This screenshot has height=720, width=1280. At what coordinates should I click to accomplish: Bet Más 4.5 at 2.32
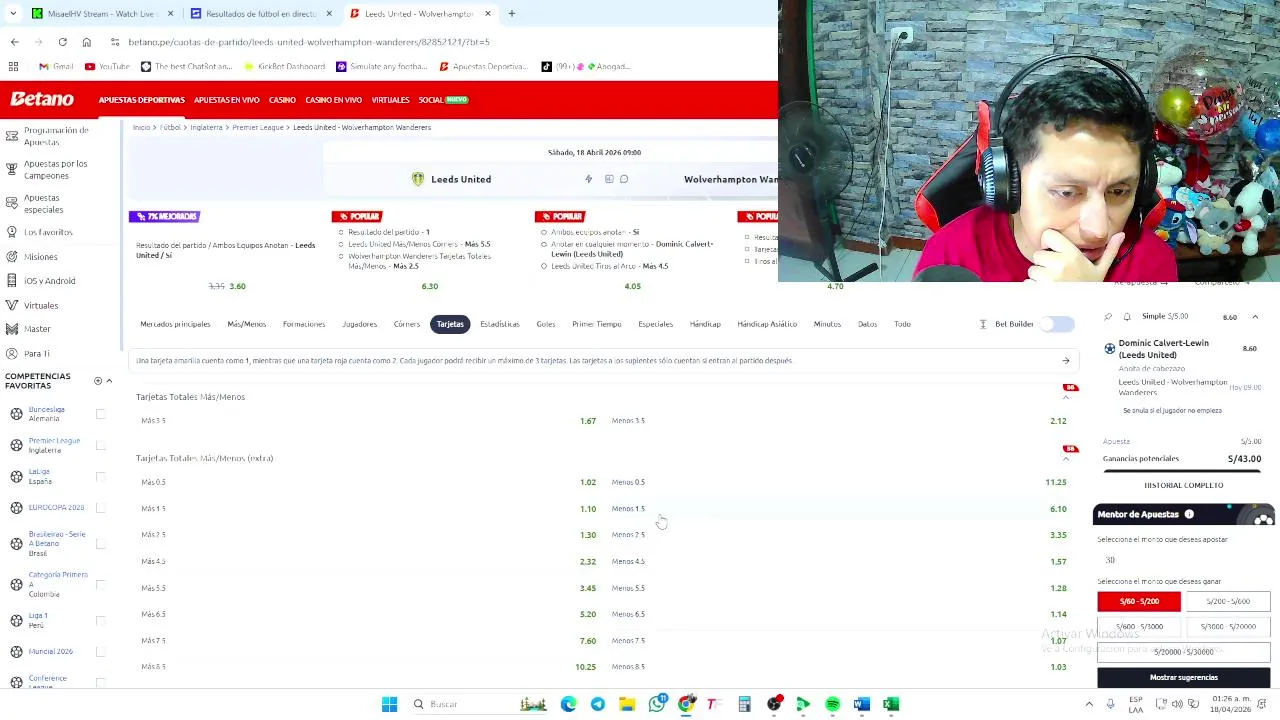(367, 561)
